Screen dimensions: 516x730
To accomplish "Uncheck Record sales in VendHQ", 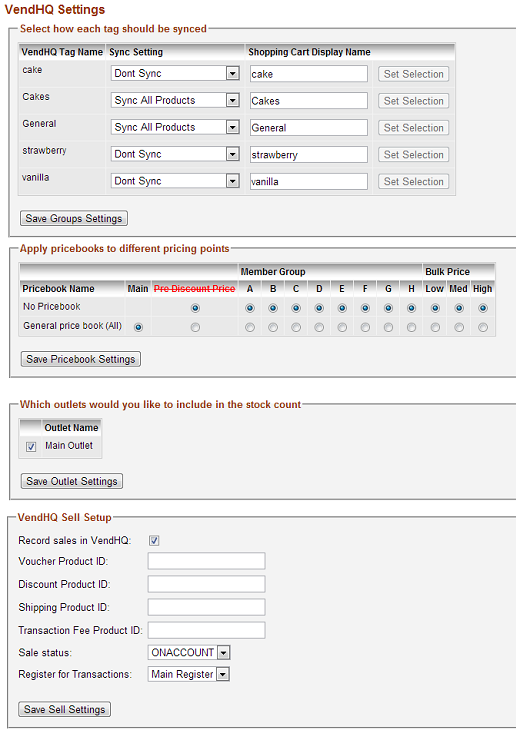I will pos(154,541).
